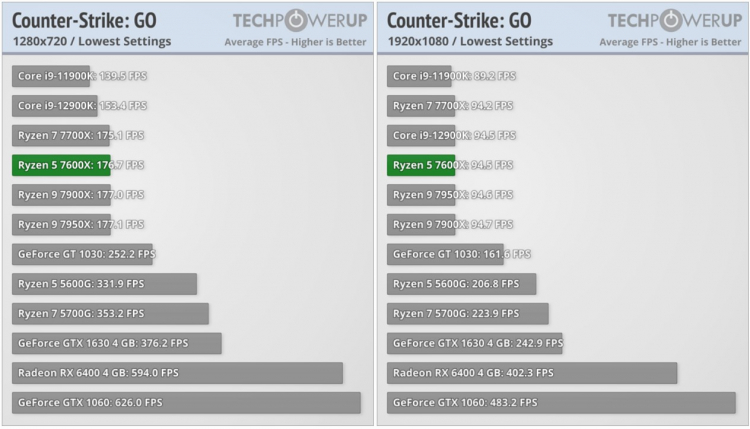Click the 1920x1080 / Lowest Settings subtitle

coord(469,42)
